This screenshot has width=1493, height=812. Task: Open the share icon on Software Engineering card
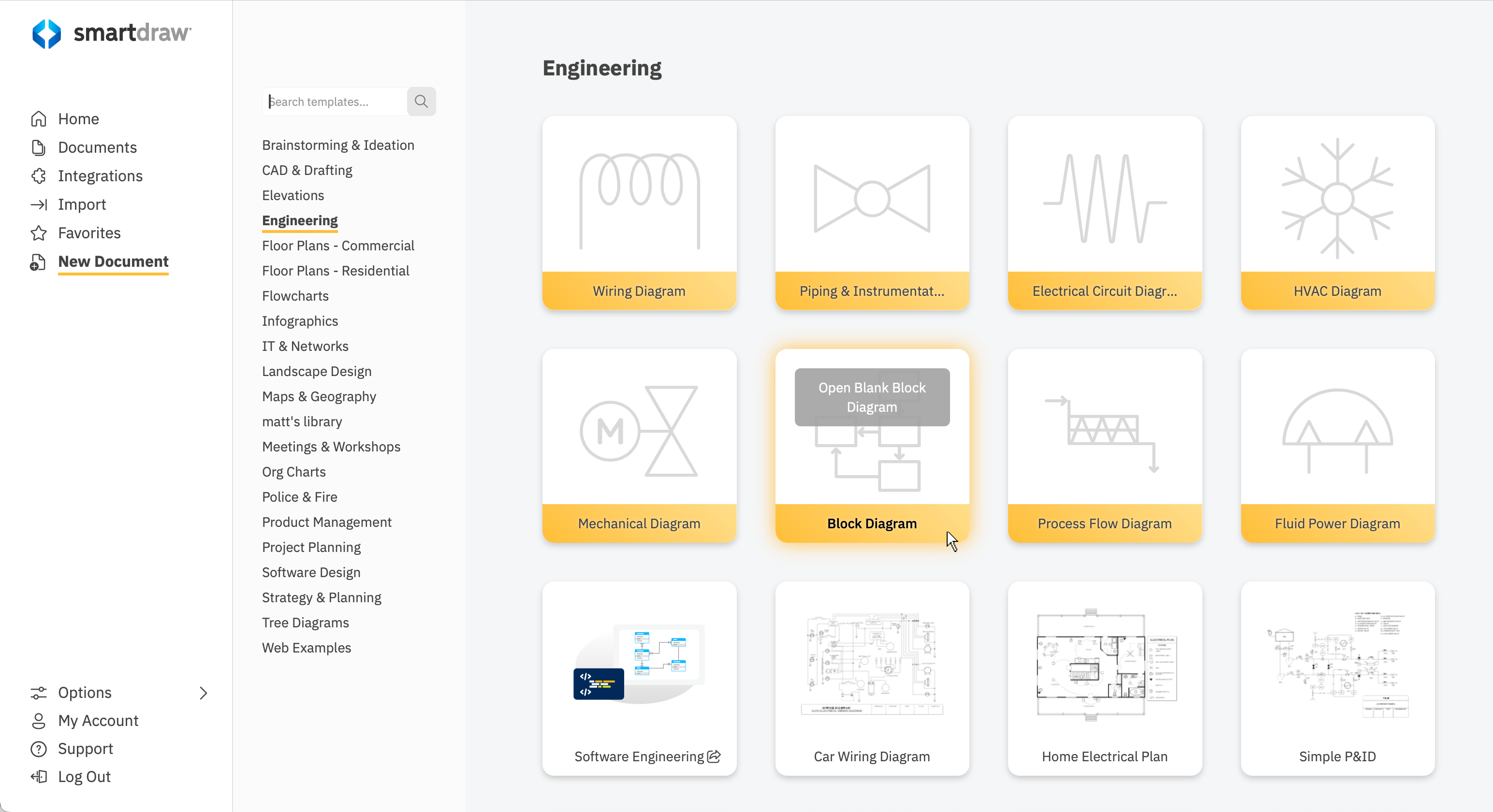coord(714,756)
